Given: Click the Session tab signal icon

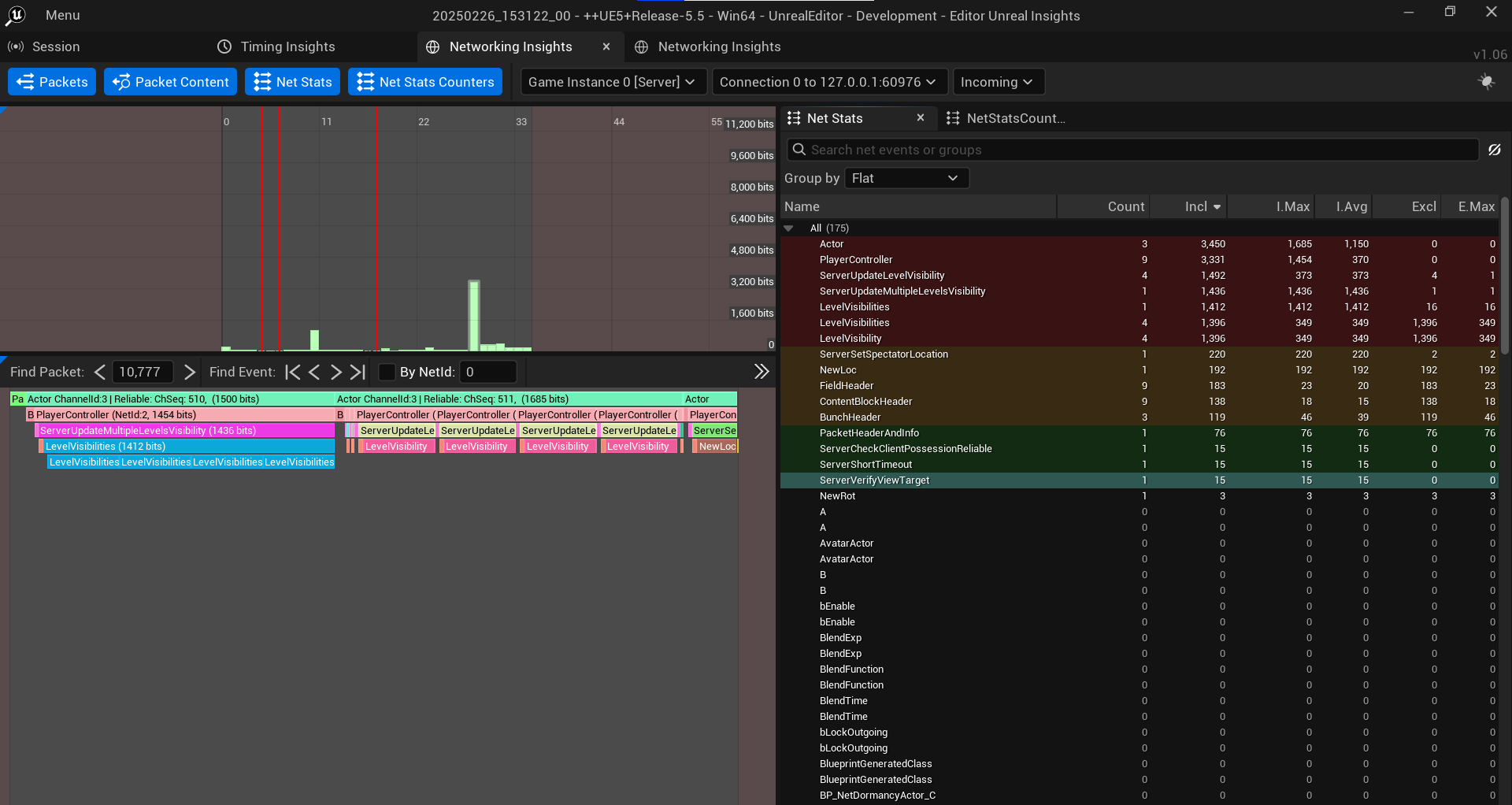Looking at the screenshot, I should pos(16,46).
